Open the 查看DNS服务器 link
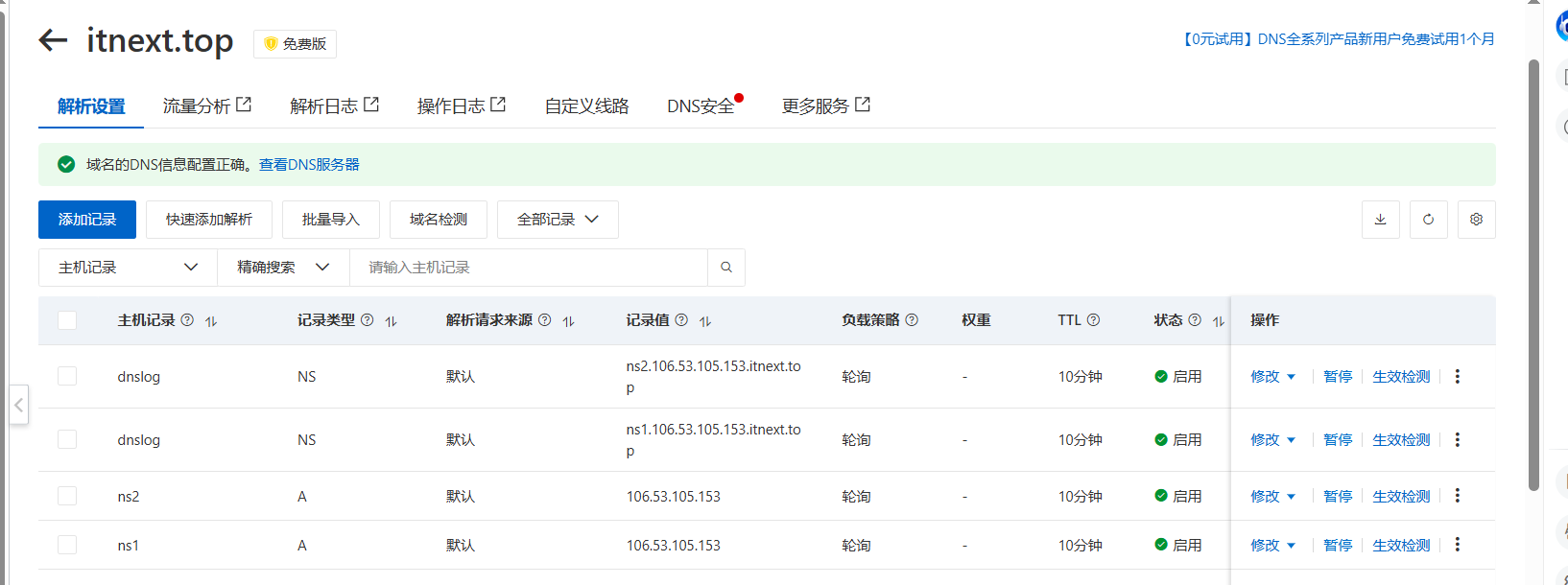 pos(309,165)
